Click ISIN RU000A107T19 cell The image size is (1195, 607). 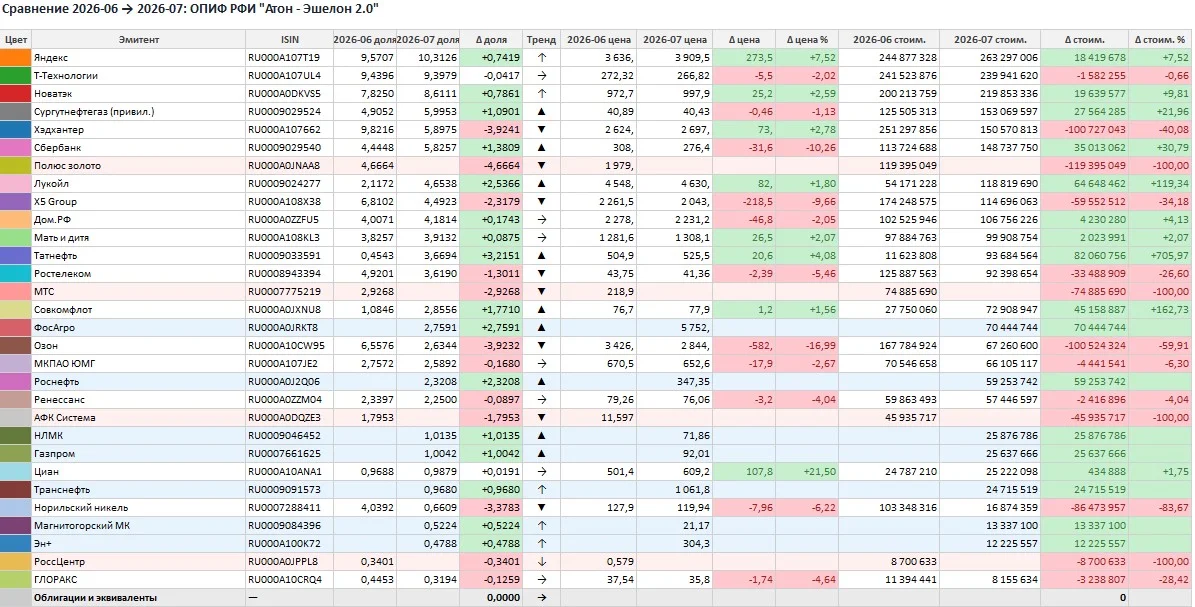pyautogui.click(x=289, y=58)
